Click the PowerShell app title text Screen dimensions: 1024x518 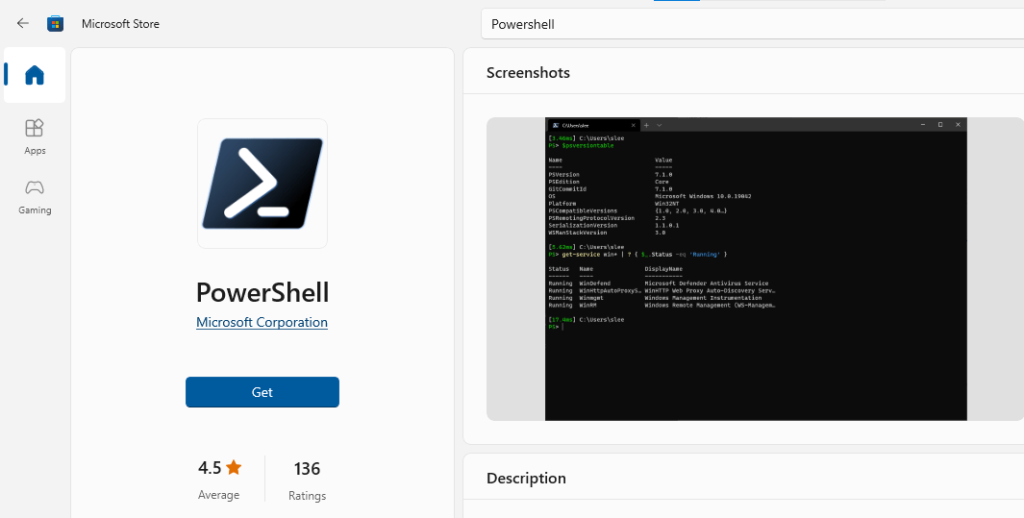262,292
